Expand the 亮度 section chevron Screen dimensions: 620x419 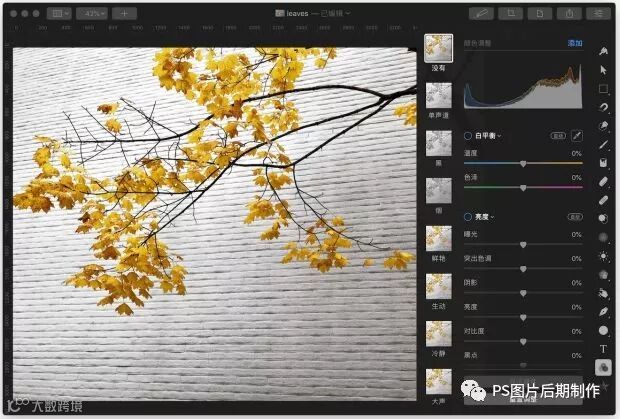click(x=492, y=217)
